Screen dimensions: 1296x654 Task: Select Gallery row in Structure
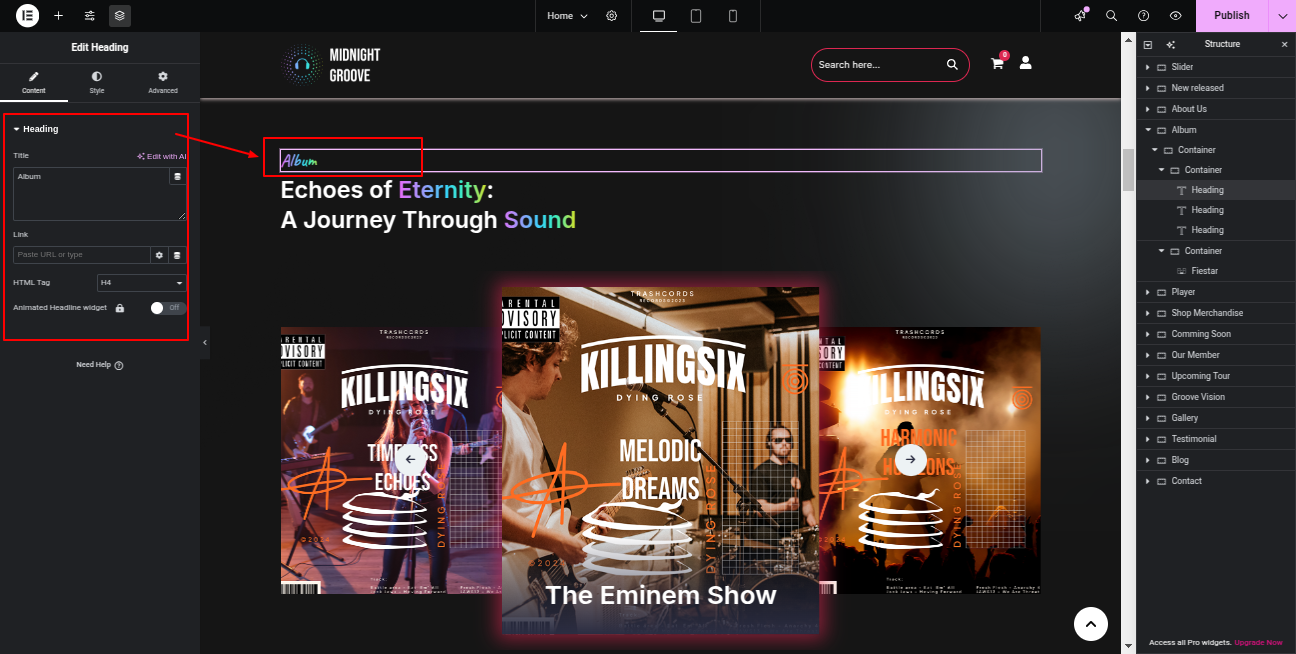click(x=1216, y=418)
